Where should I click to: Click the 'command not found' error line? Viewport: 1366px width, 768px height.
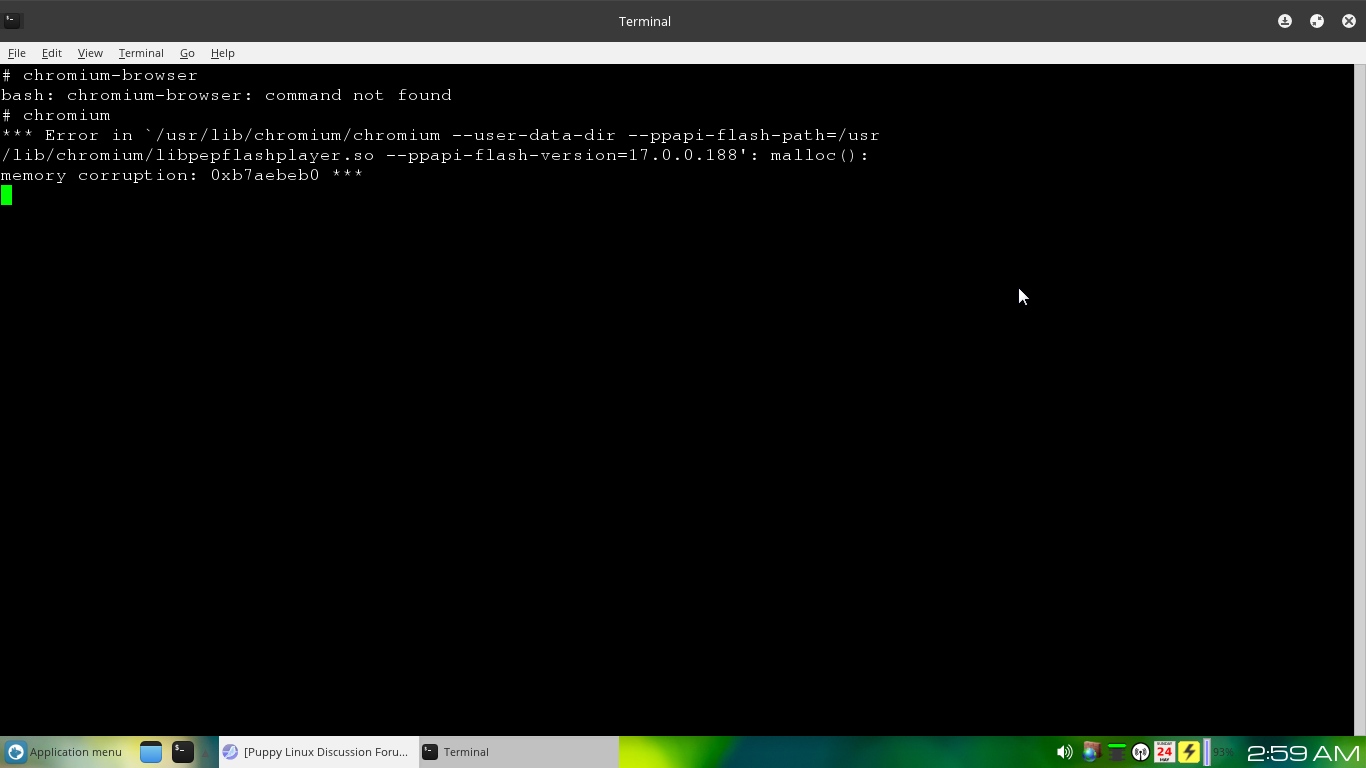point(226,95)
